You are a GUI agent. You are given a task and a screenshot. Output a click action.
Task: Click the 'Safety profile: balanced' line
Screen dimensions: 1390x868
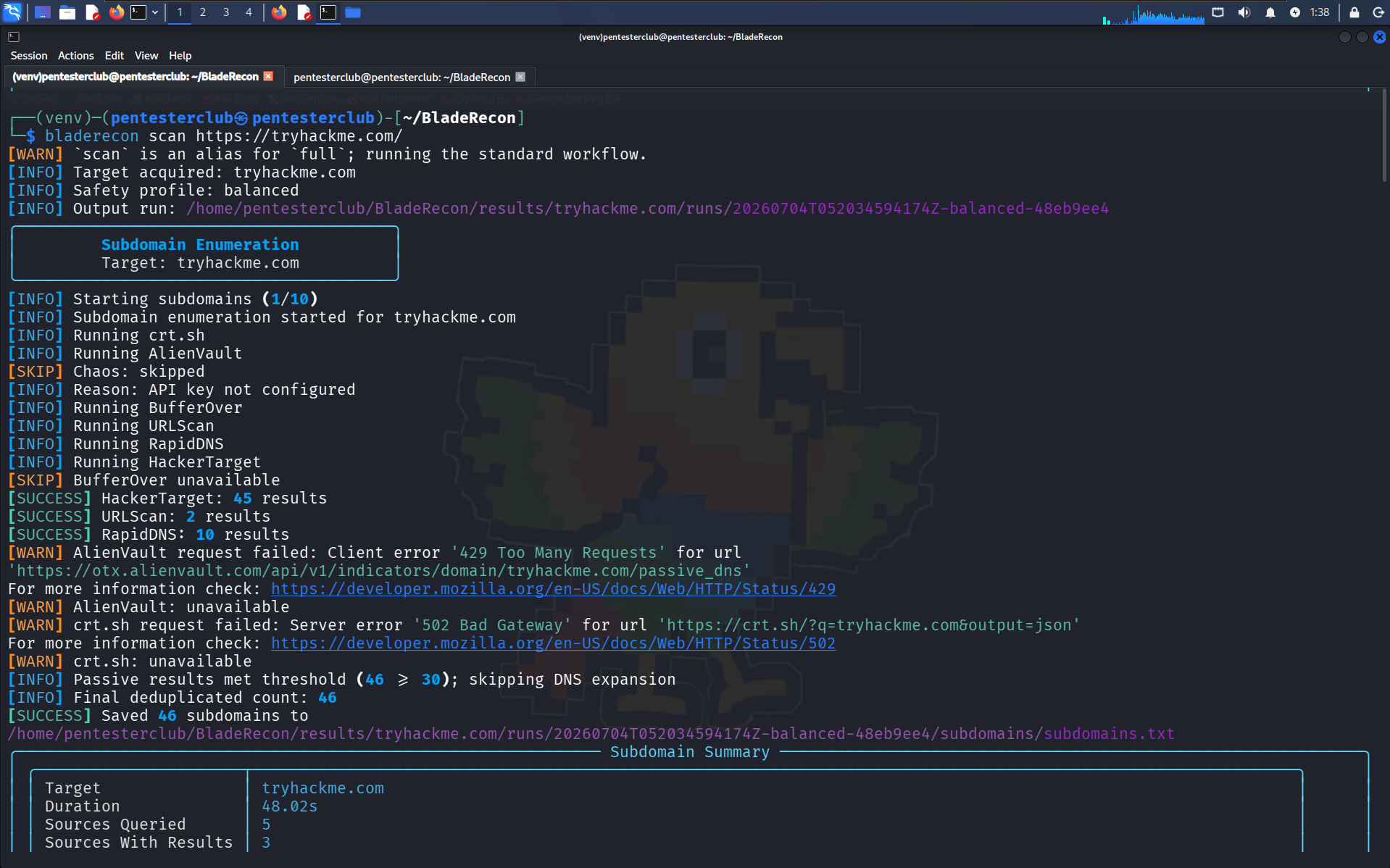(154, 191)
